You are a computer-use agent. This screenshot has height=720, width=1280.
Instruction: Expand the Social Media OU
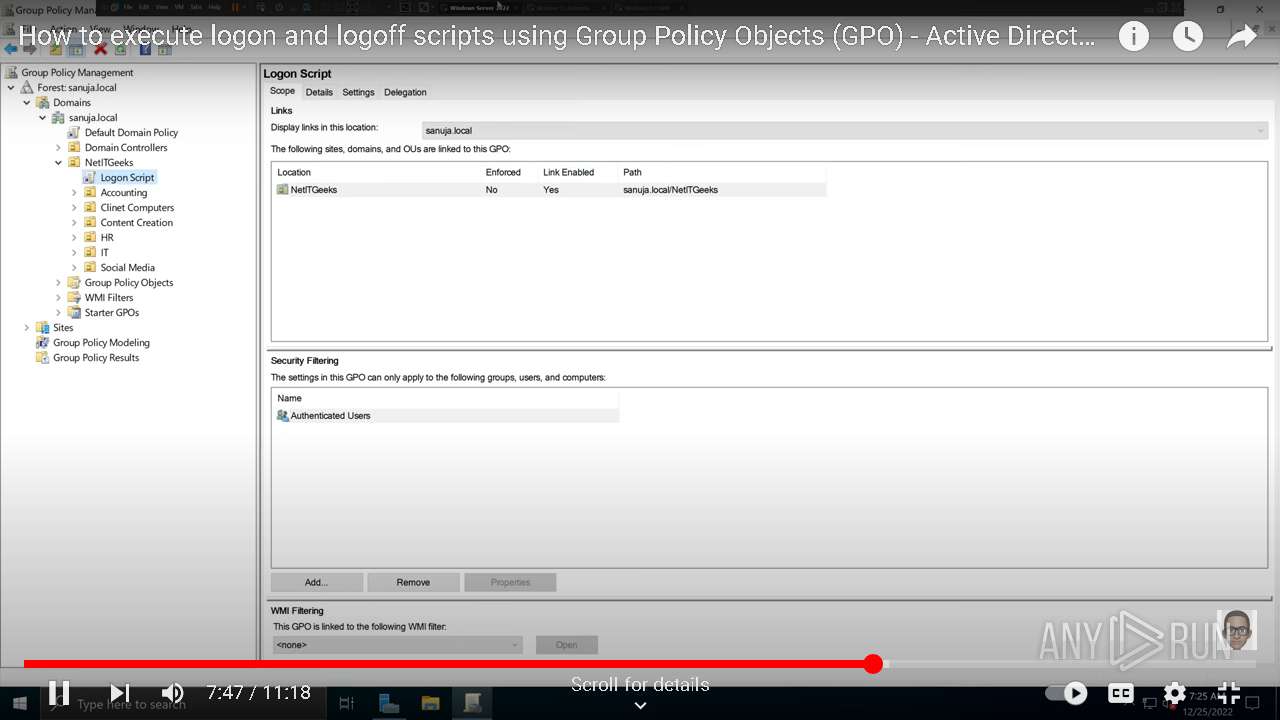click(75, 267)
